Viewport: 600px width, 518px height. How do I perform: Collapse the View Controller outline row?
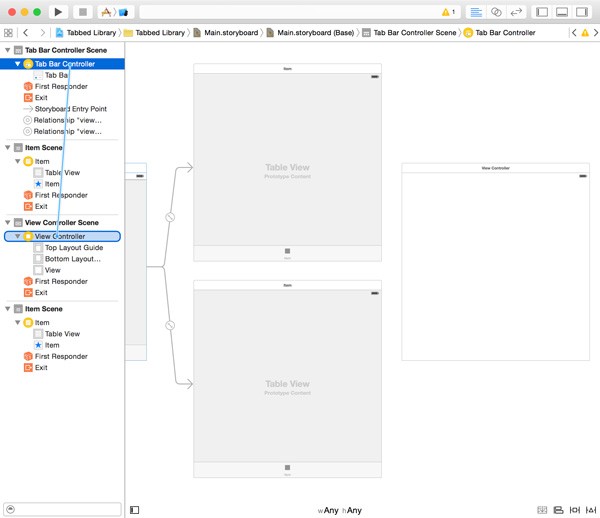18,236
